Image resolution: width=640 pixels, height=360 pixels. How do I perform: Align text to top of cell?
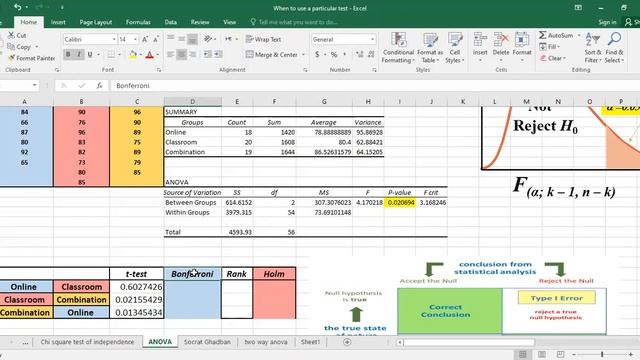(171, 39)
